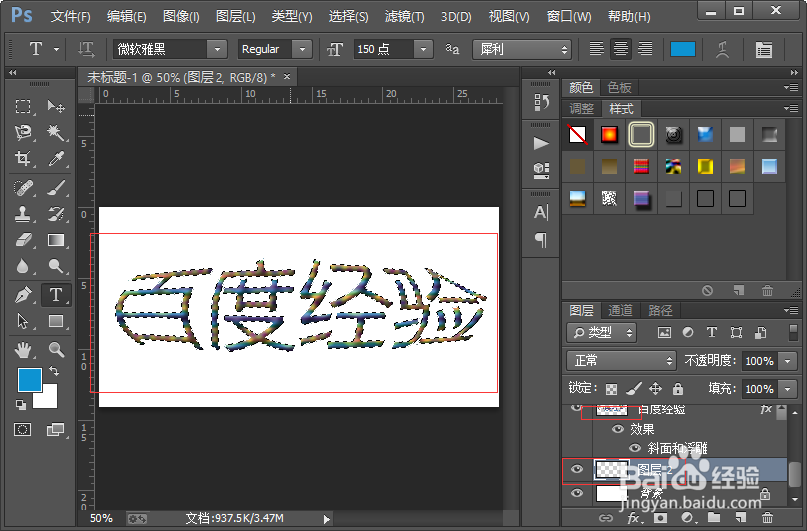
Task: Open the anti-aliasing dropdown 犀利
Action: click(522, 49)
